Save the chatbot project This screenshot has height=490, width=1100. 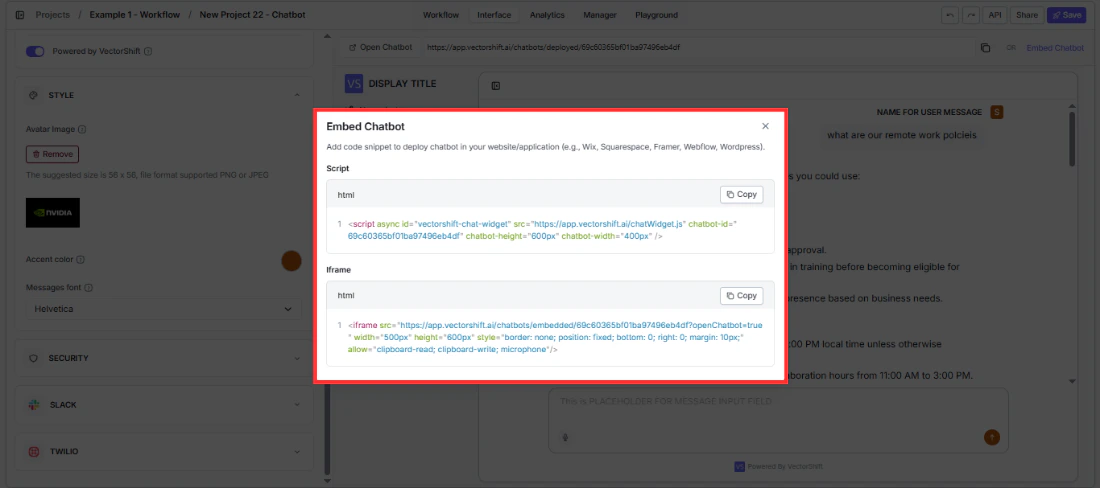[1066, 15]
